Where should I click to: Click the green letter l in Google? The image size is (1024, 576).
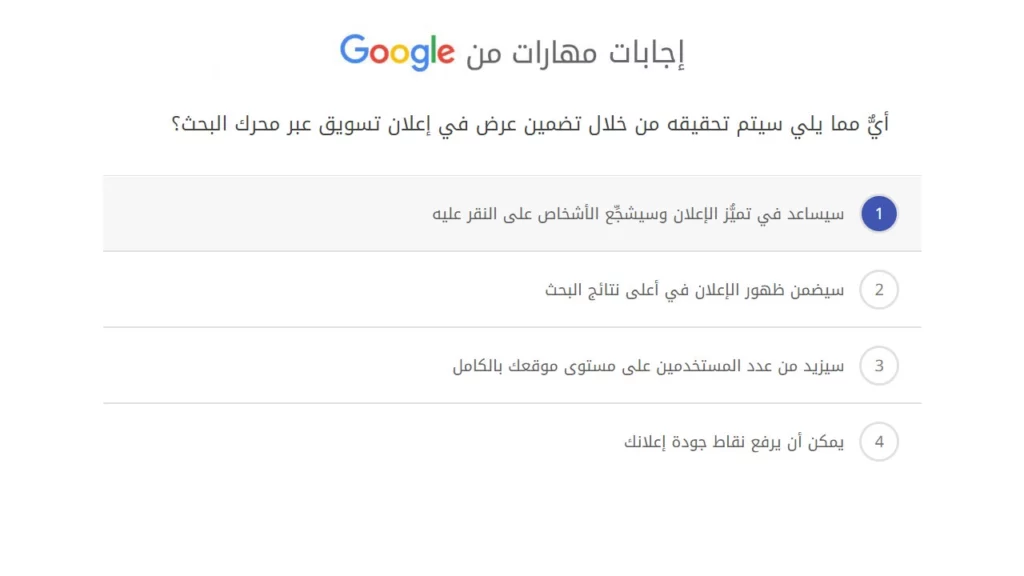[x=432, y=50]
